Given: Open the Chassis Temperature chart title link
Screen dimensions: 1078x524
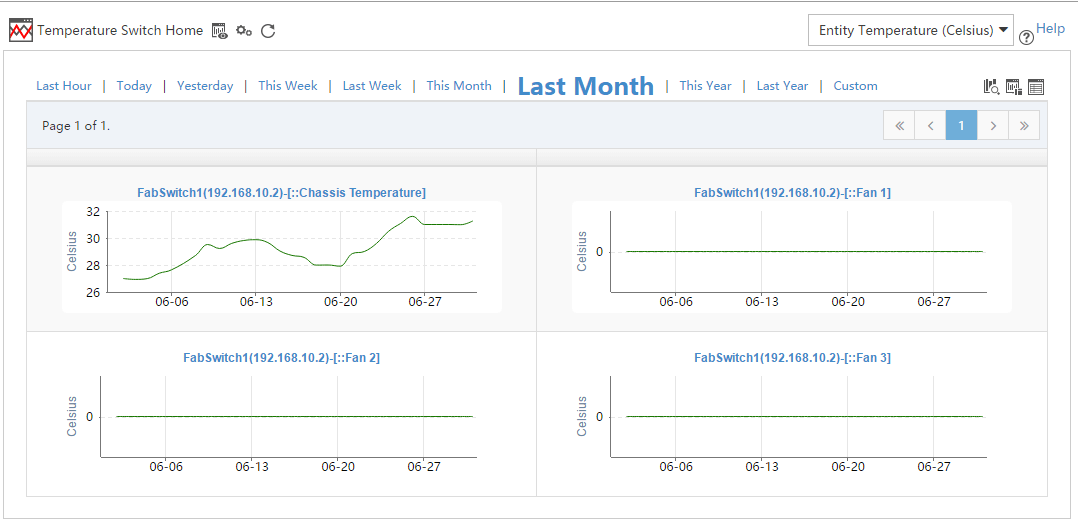Looking at the screenshot, I should pos(281,193).
